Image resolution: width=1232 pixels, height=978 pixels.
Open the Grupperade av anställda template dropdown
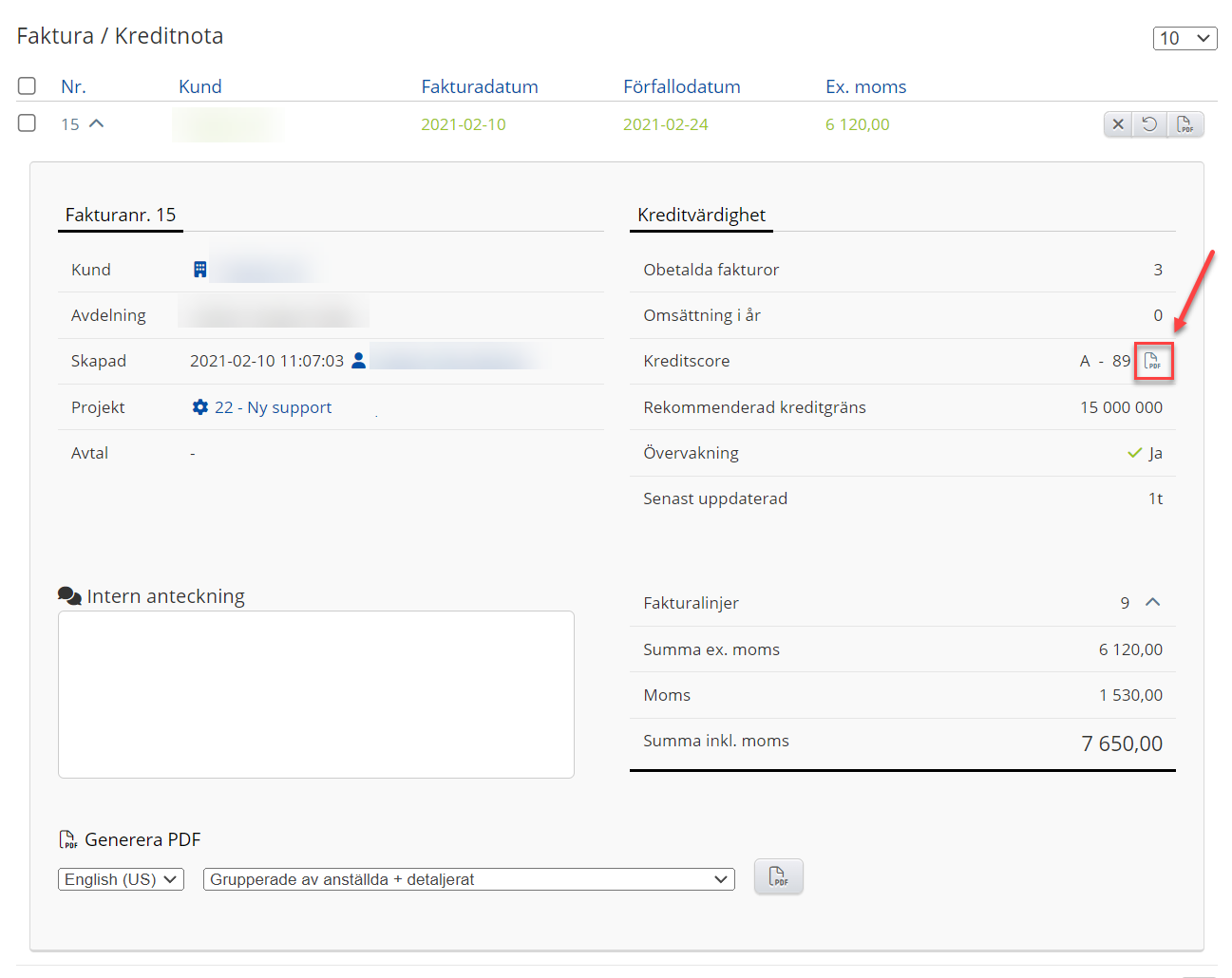[x=468, y=879]
